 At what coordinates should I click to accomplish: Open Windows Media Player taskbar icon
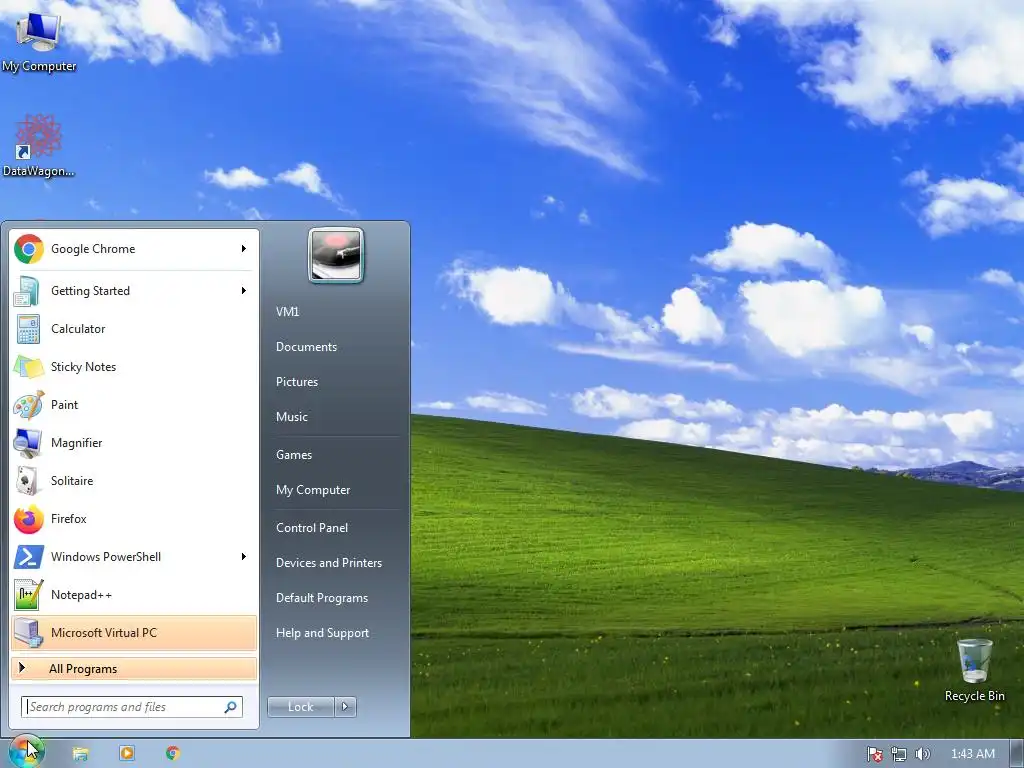(127, 753)
